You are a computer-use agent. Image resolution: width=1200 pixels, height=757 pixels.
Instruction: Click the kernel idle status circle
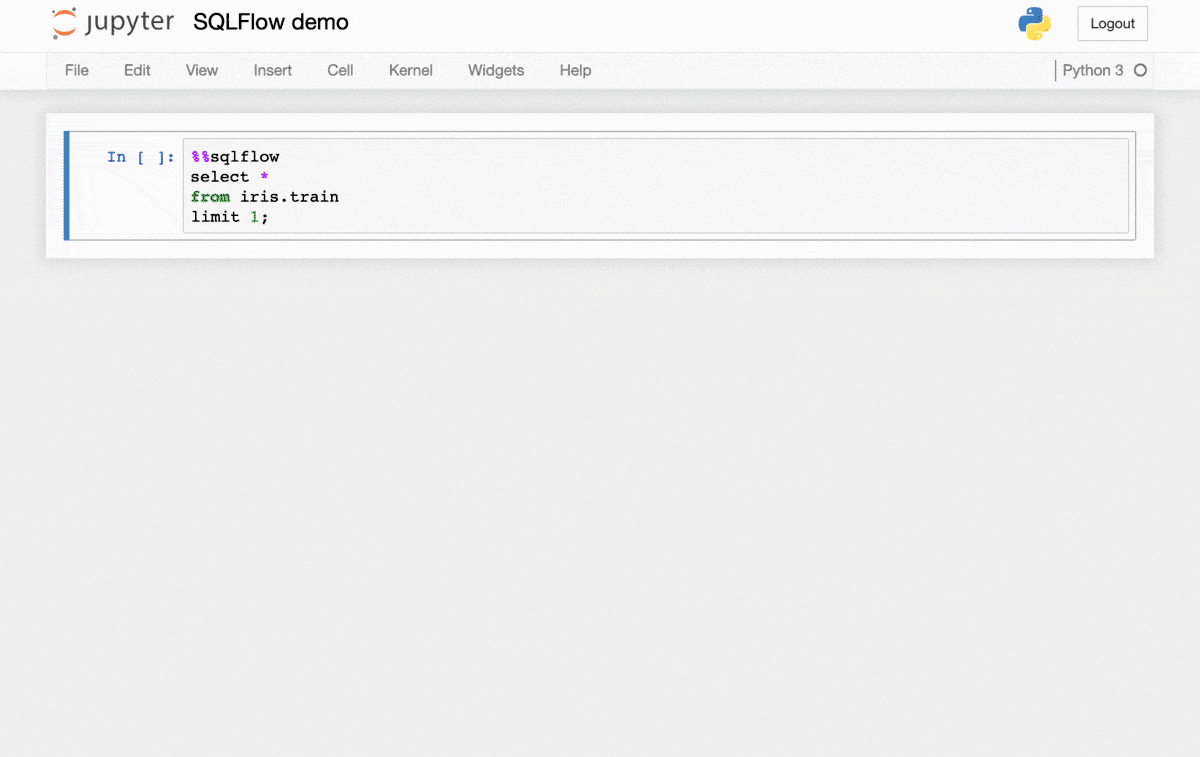1140,70
